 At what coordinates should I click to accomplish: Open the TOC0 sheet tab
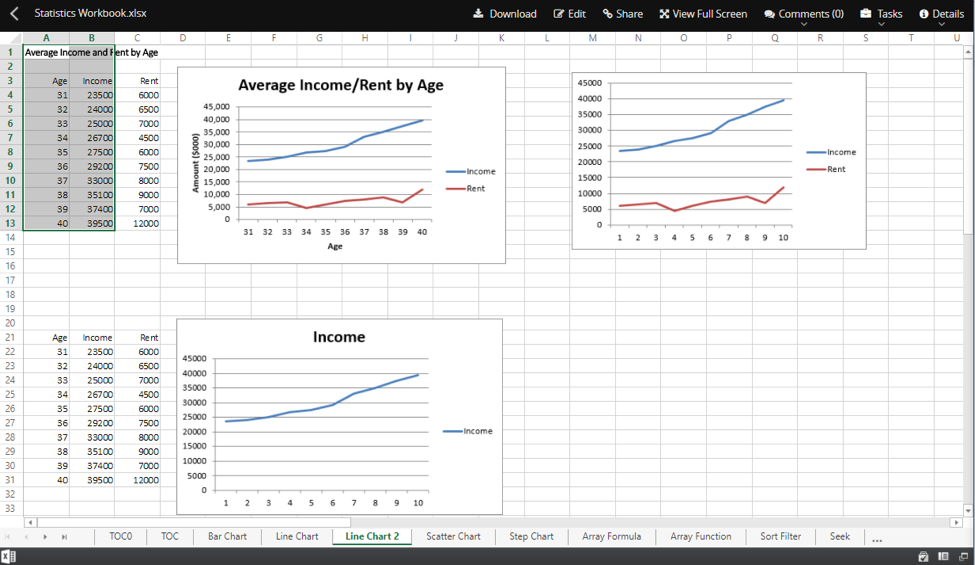121,536
